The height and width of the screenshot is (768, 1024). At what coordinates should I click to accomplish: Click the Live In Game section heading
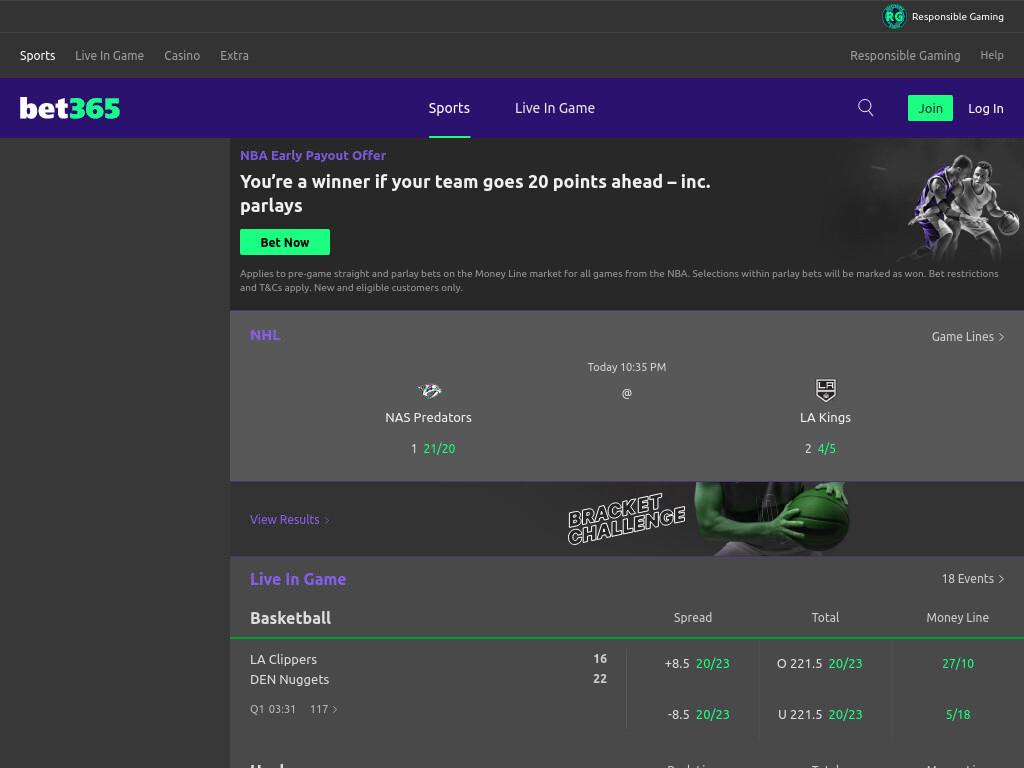(x=298, y=579)
